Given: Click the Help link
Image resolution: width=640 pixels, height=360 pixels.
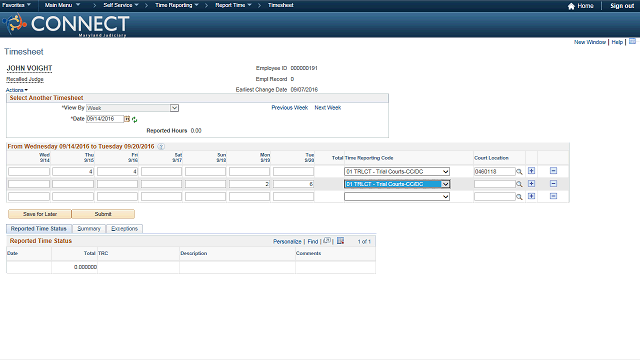Looking at the screenshot, I should pos(617,42).
